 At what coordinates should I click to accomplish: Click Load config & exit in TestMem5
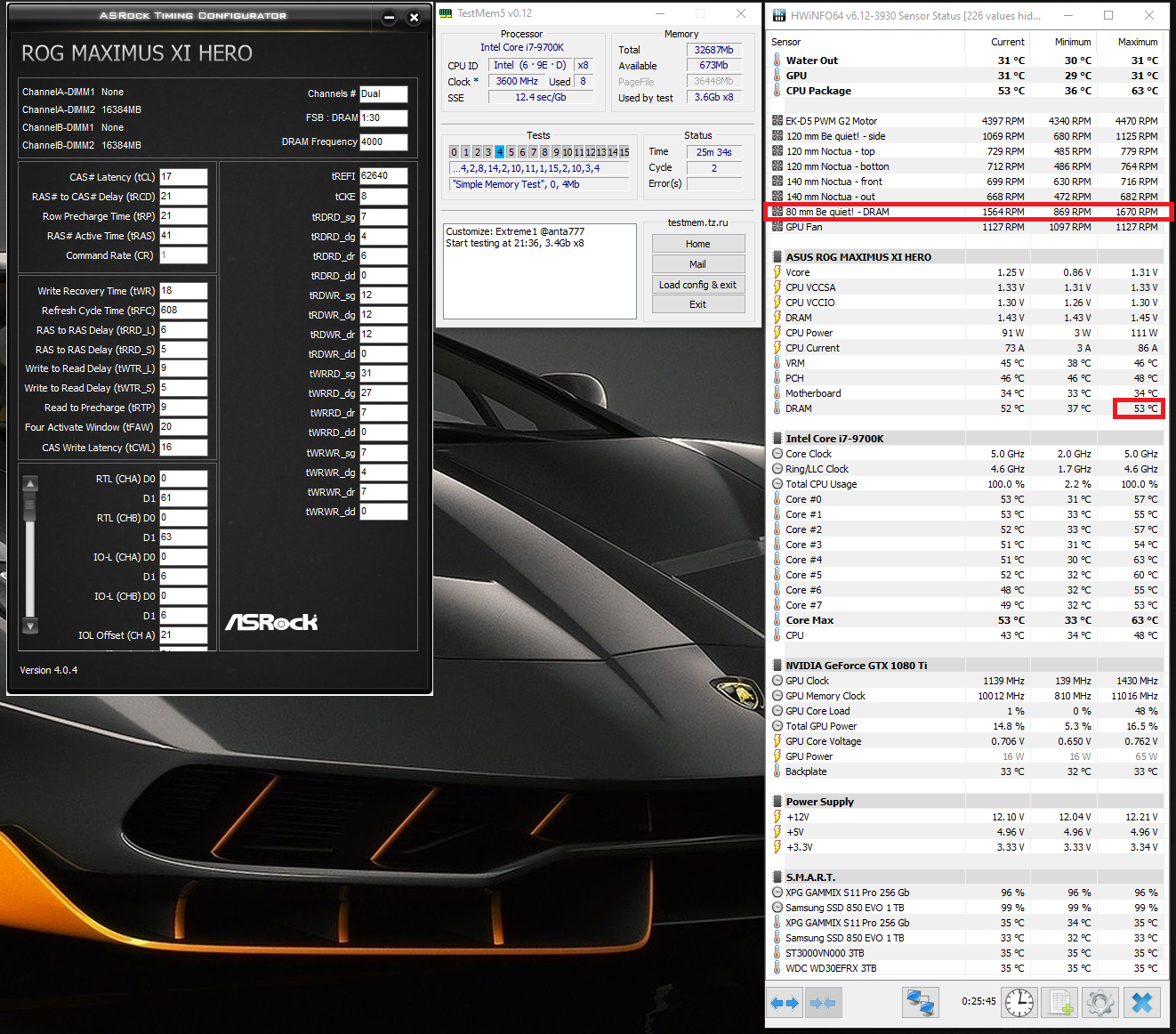tap(698, 285)
